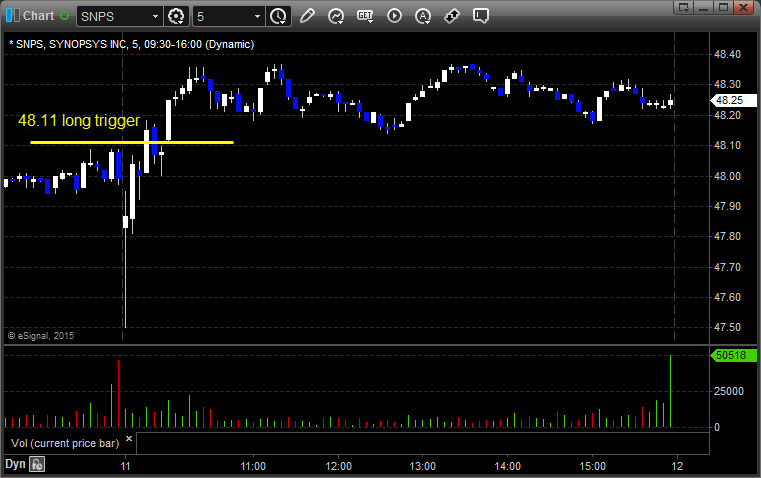Viewport: 761px width, 478px height.
Task: Click the current price tag 48.25
Action: (733, 100)
